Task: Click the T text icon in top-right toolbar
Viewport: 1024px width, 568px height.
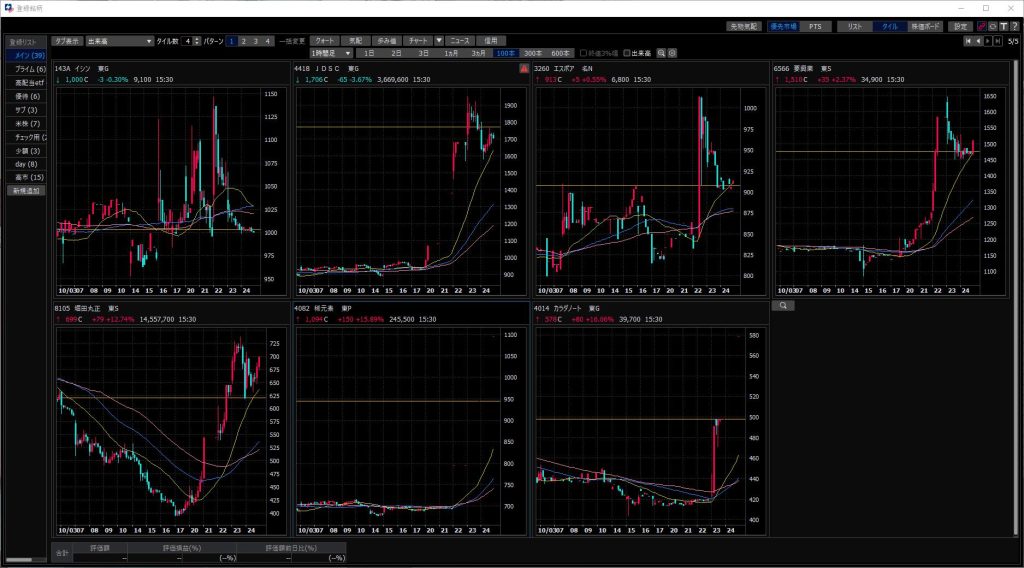Action: [x=1003, y=26]
